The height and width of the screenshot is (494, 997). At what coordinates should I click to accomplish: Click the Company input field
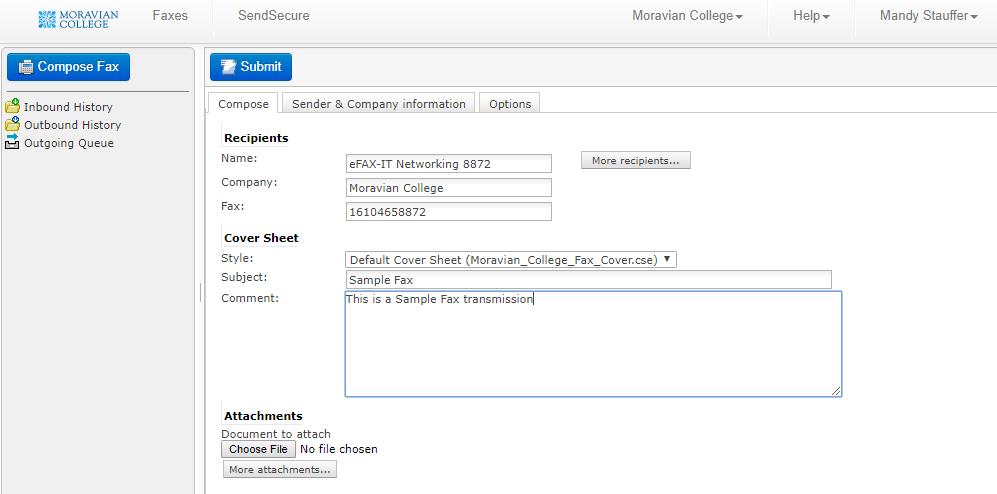(x=449, y=188)
